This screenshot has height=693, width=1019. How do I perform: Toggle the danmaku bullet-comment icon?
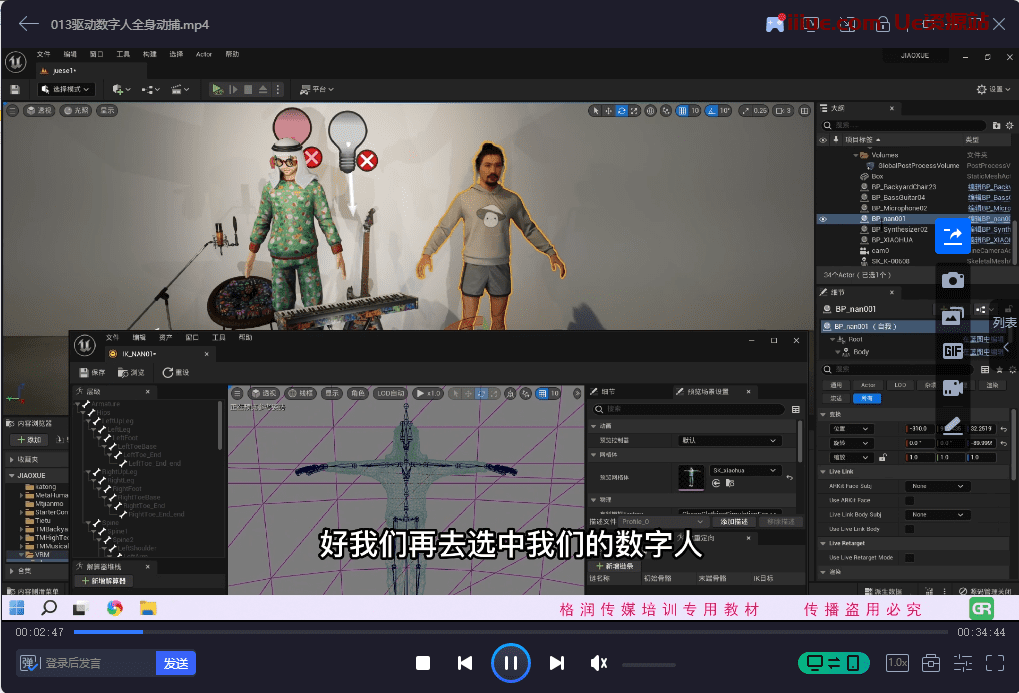[x=29, y=663]
